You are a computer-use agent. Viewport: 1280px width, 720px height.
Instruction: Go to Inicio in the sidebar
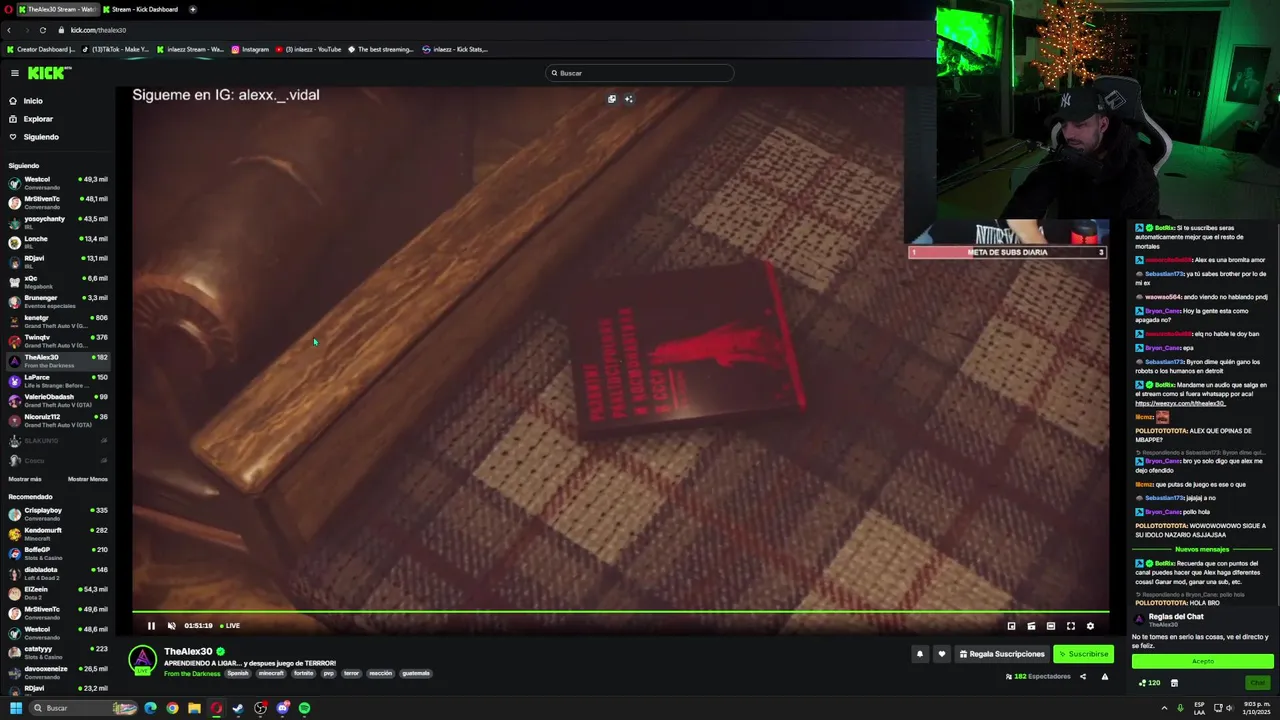click(33, 101)
